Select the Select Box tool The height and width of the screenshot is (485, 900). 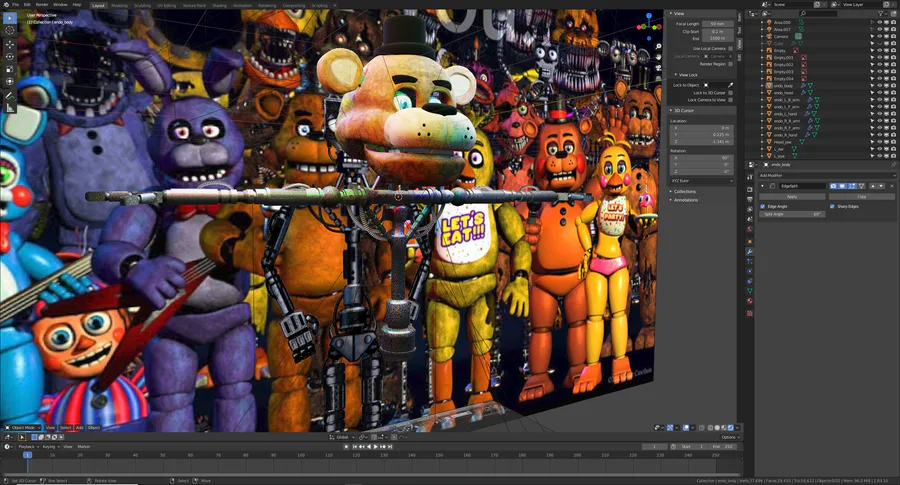tap(10, 18)
